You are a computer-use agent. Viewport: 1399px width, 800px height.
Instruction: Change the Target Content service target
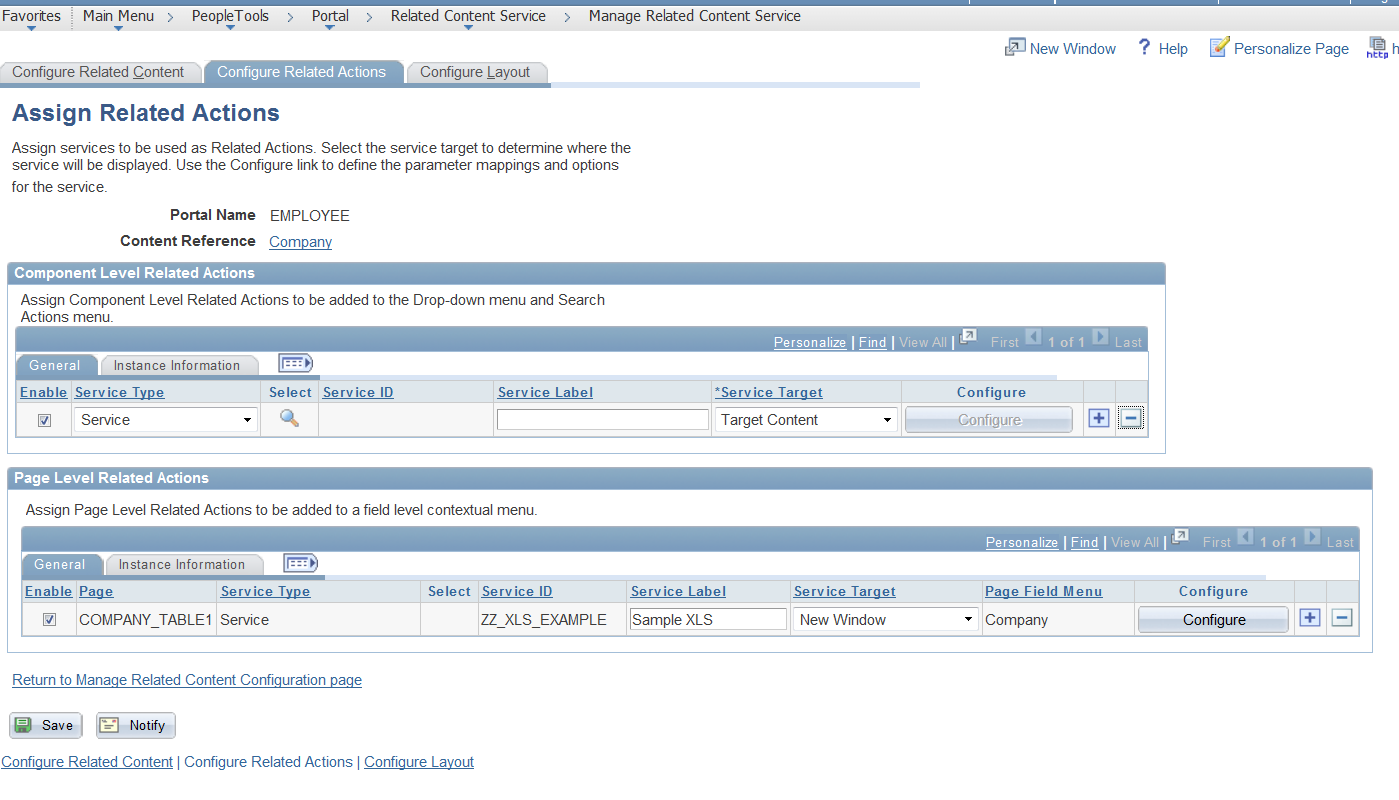pos(805,419)
